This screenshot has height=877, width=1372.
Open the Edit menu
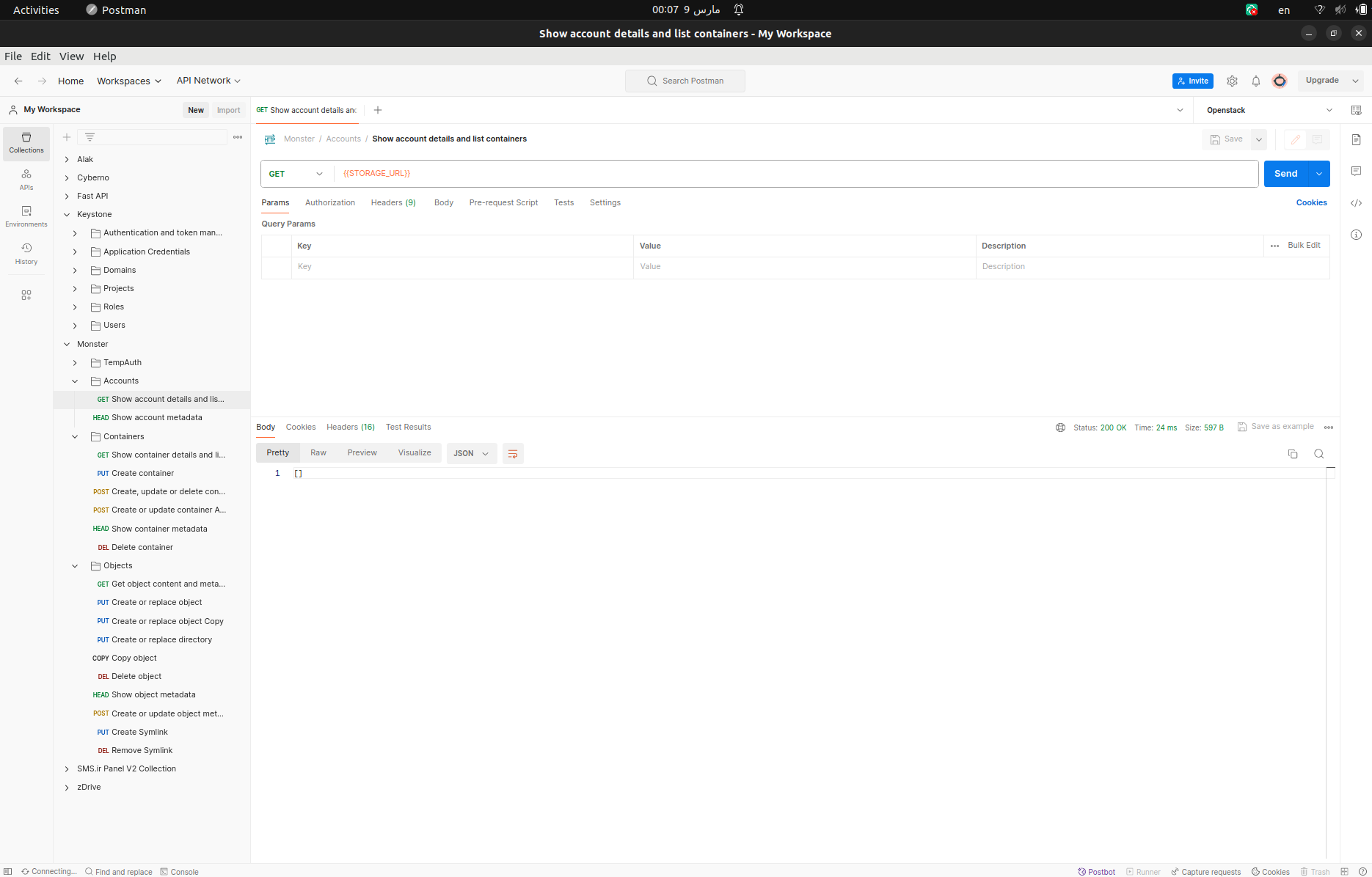(x=40, y=56)
